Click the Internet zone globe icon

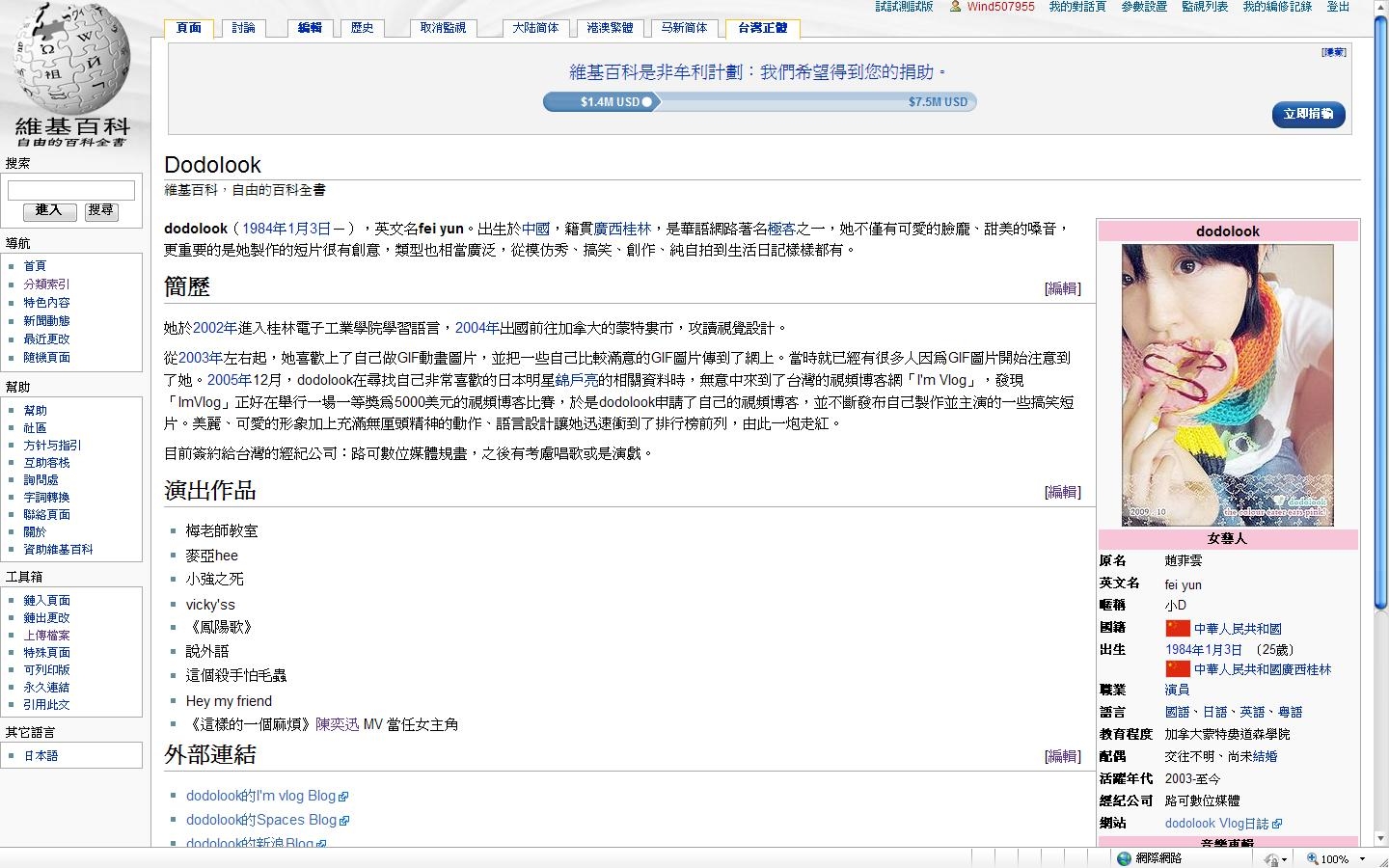tap(1124, 858)
